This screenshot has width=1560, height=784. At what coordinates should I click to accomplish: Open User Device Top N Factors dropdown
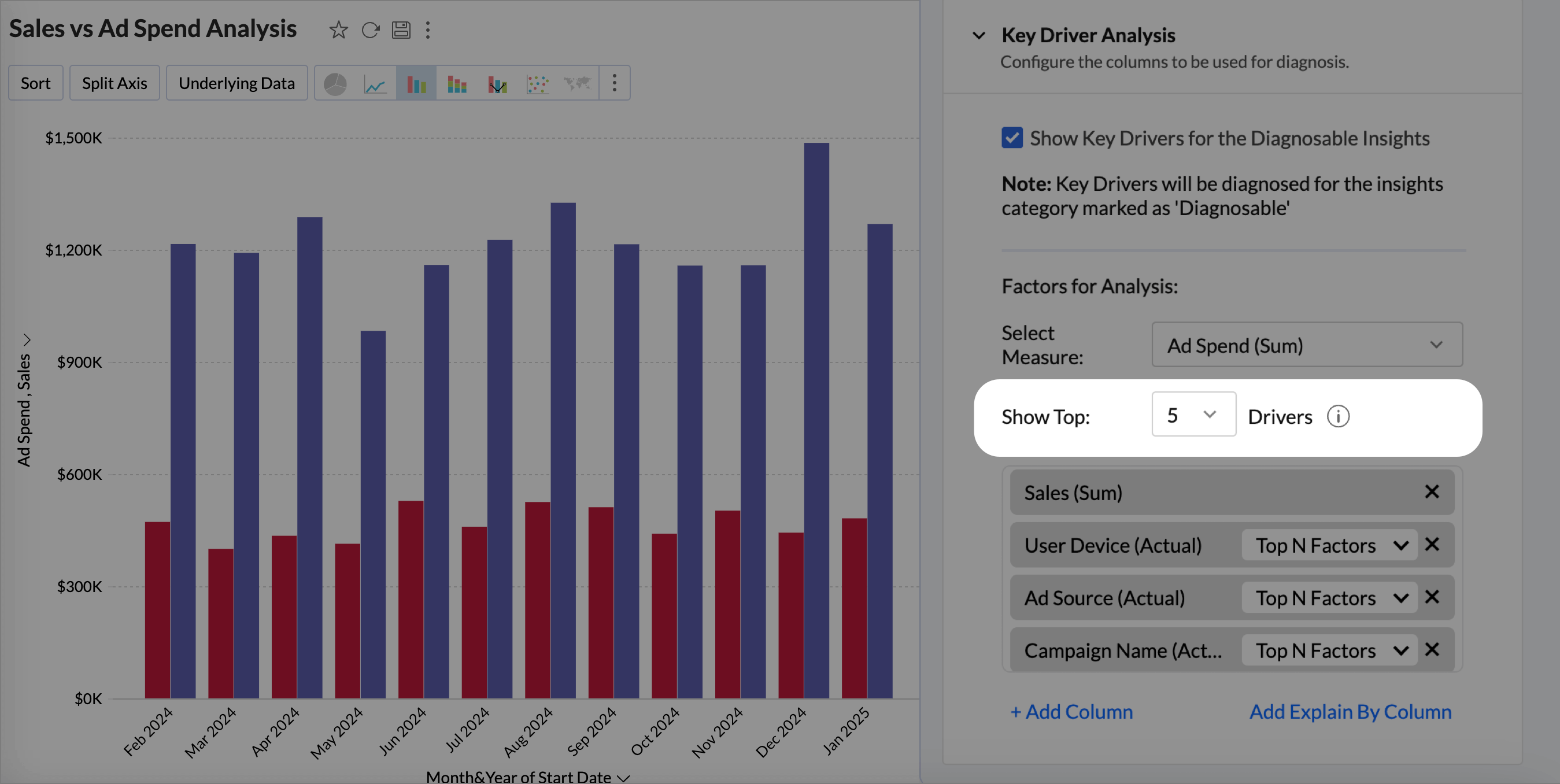point(1329,545)
